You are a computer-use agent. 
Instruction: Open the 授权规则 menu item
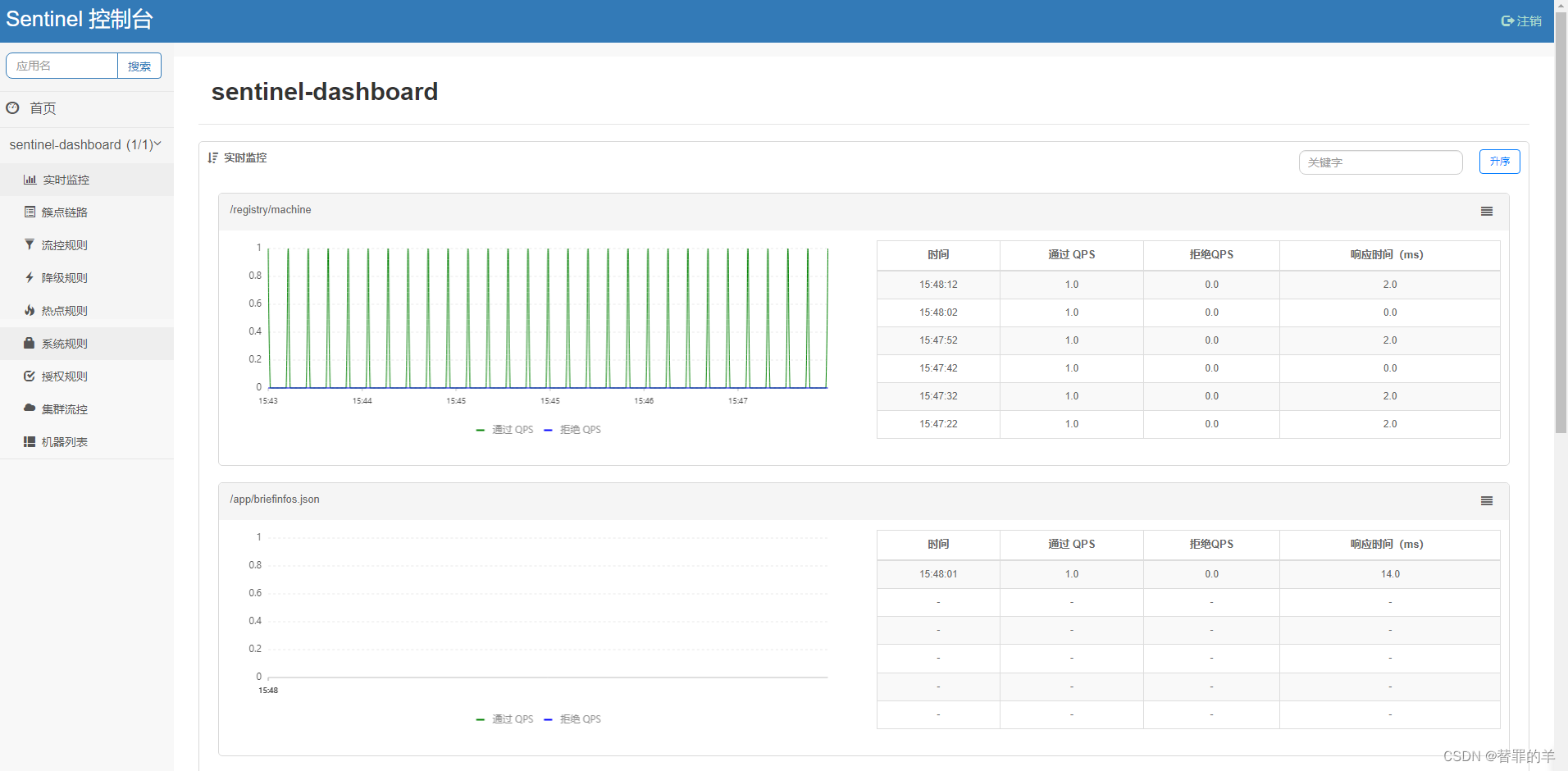tap(86, 376)
